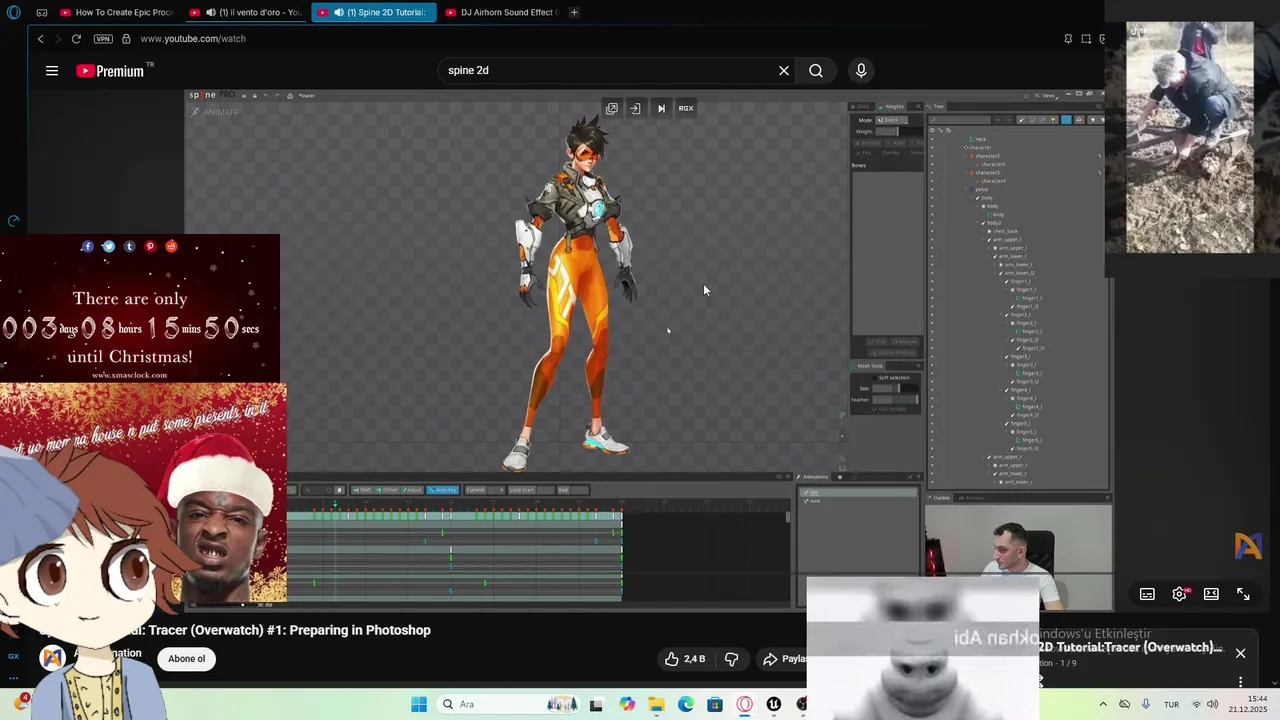Open Unreal Engine from the taskbar
Screen dimensions: 1280x720
[774, 704]
